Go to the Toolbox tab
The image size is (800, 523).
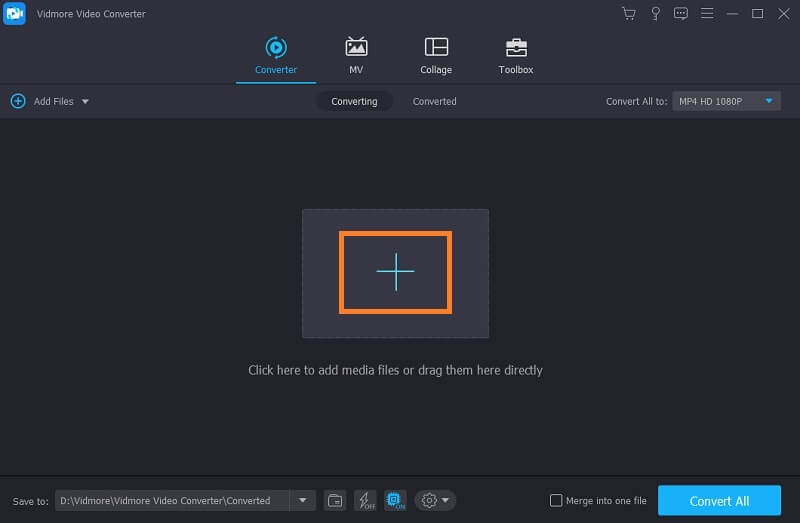click(516, 55)
